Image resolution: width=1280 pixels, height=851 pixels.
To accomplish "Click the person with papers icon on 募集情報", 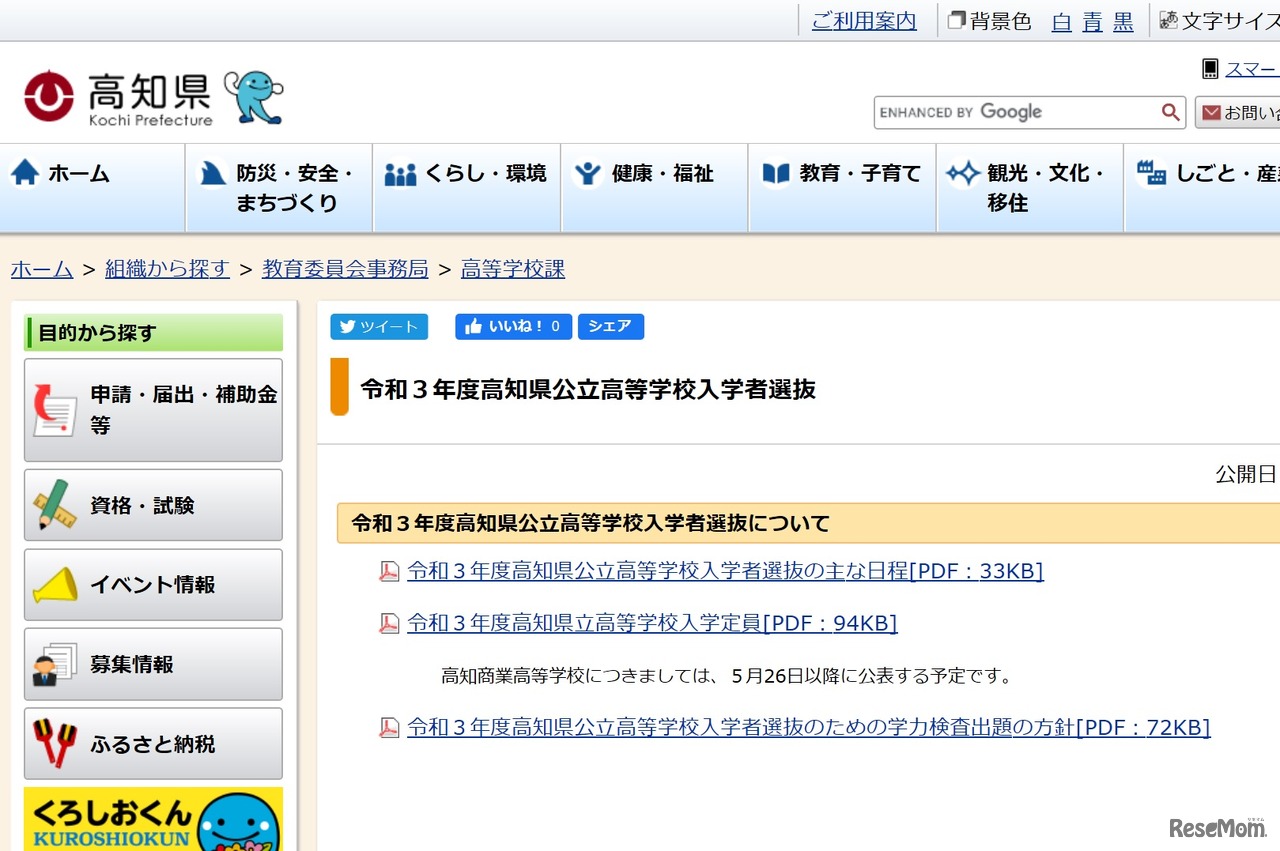I will [55, 664].
